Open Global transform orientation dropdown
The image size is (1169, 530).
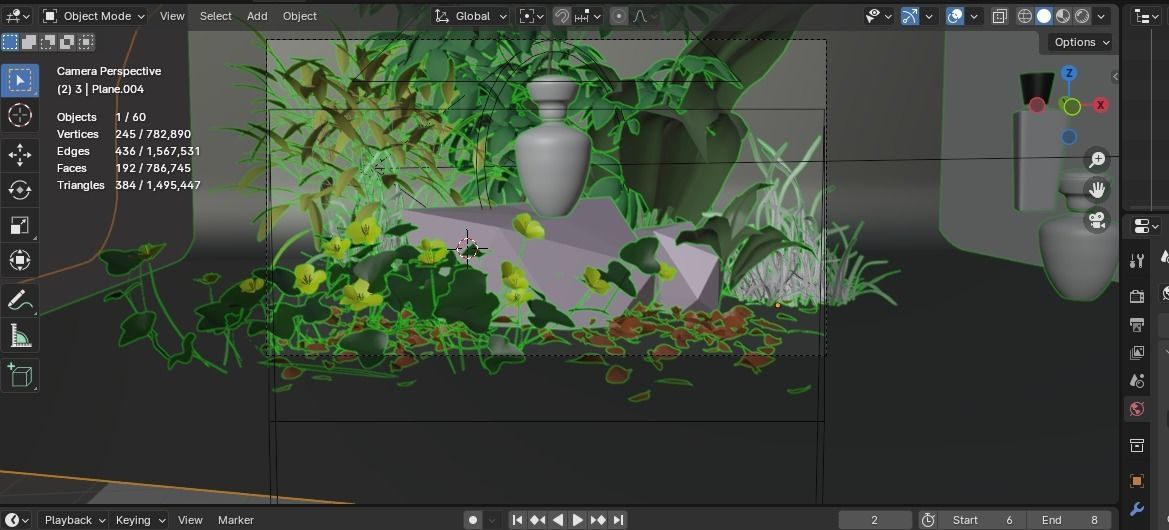[470, 16]
